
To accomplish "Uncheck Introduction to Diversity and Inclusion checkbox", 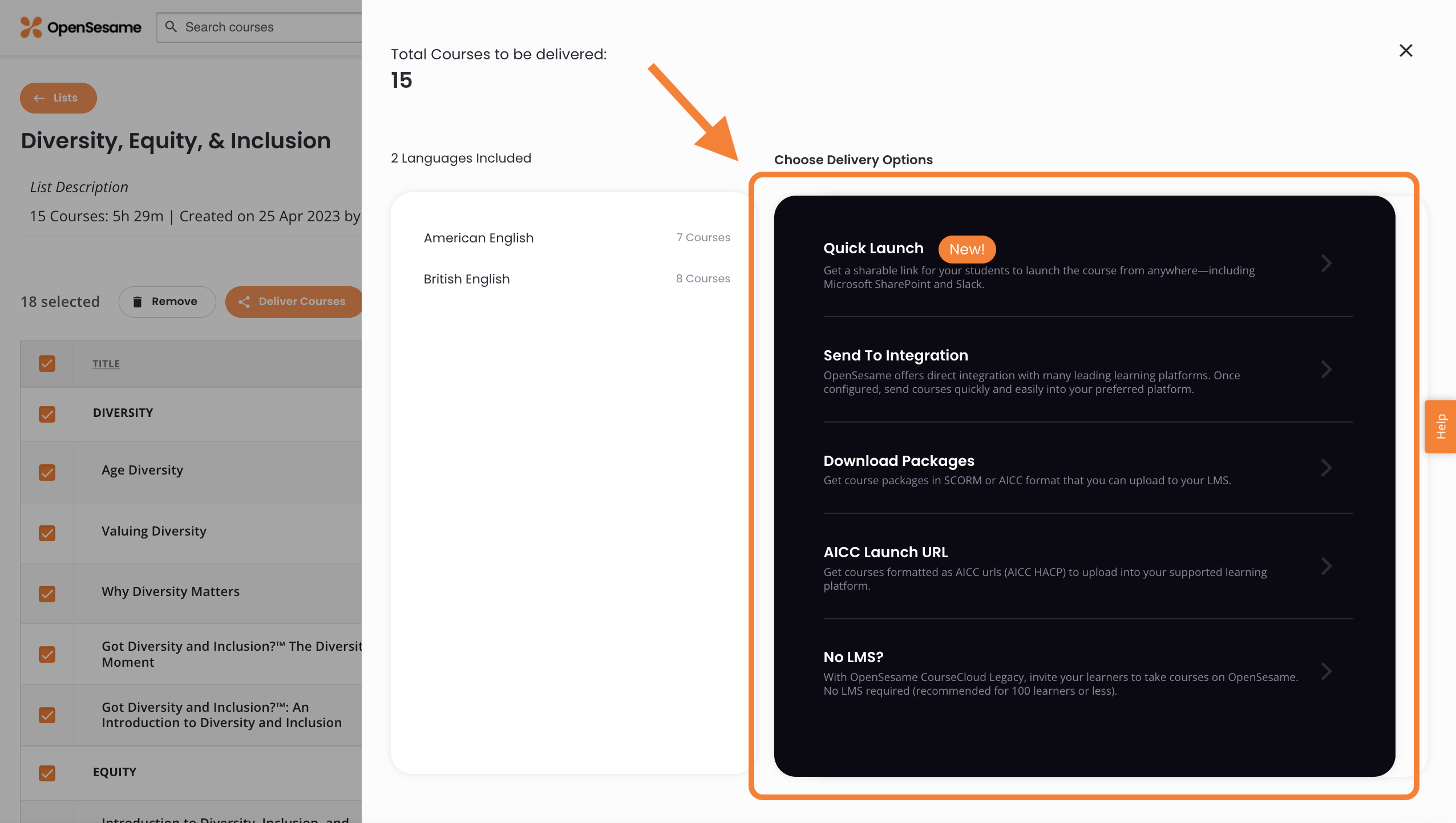I will tap(47, 715).
